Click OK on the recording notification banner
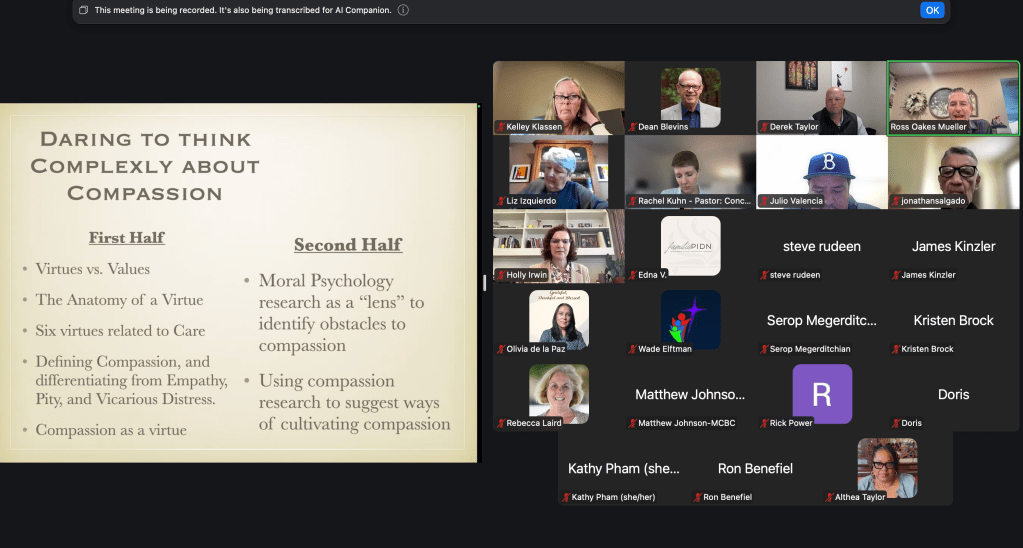Viewport: 1023px width, 548px height. (932, 10)
